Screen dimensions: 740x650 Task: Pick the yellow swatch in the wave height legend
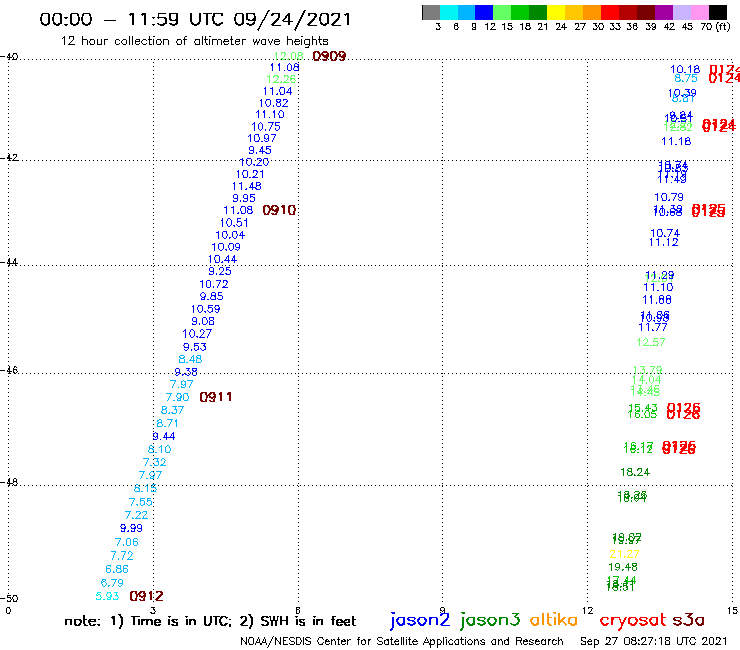tap(556, 12)
